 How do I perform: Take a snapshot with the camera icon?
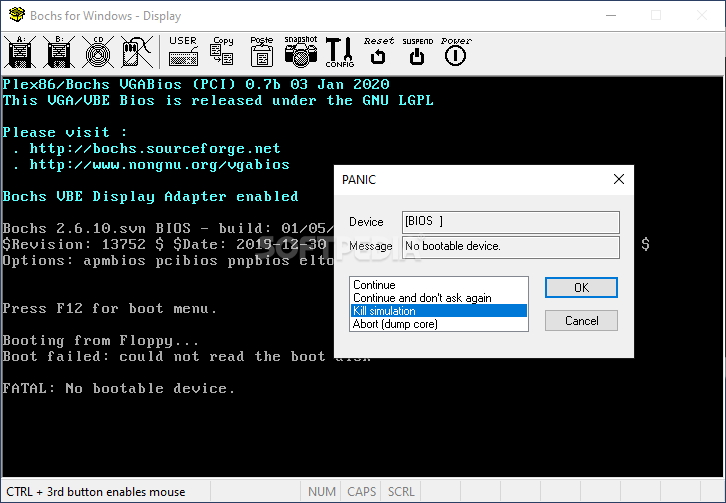pyautogui.click(x=300, y=52)
